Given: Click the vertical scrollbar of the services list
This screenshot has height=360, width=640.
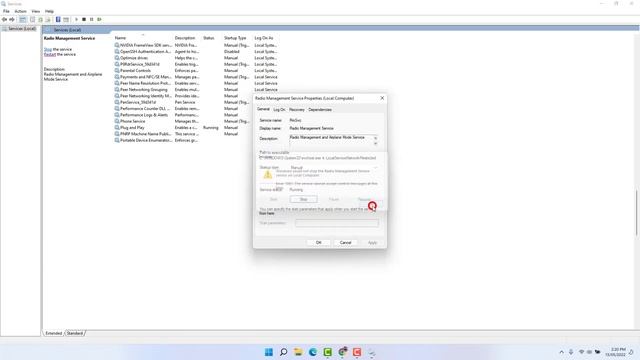Looking at the screenshot, I should [636, 212].
